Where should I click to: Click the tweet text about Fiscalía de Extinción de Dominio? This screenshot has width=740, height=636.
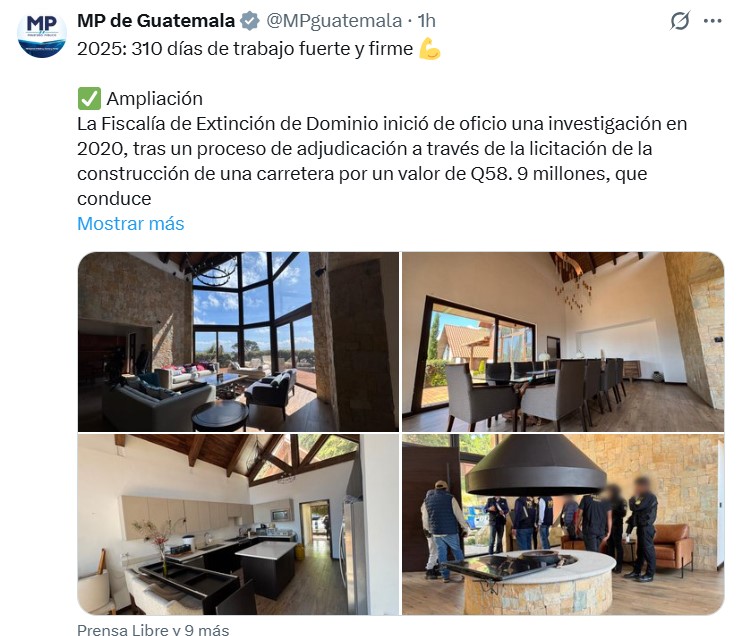382,161
